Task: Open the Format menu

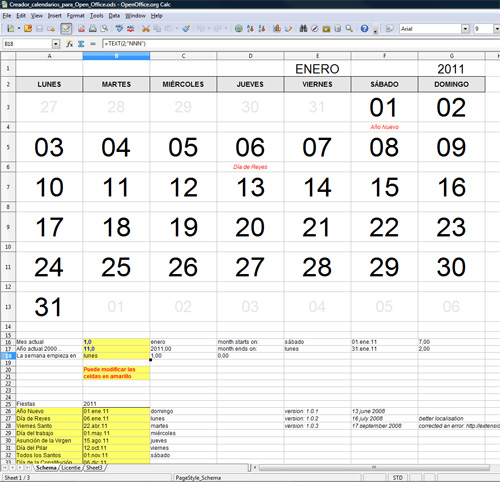Action: coord(76,16)
